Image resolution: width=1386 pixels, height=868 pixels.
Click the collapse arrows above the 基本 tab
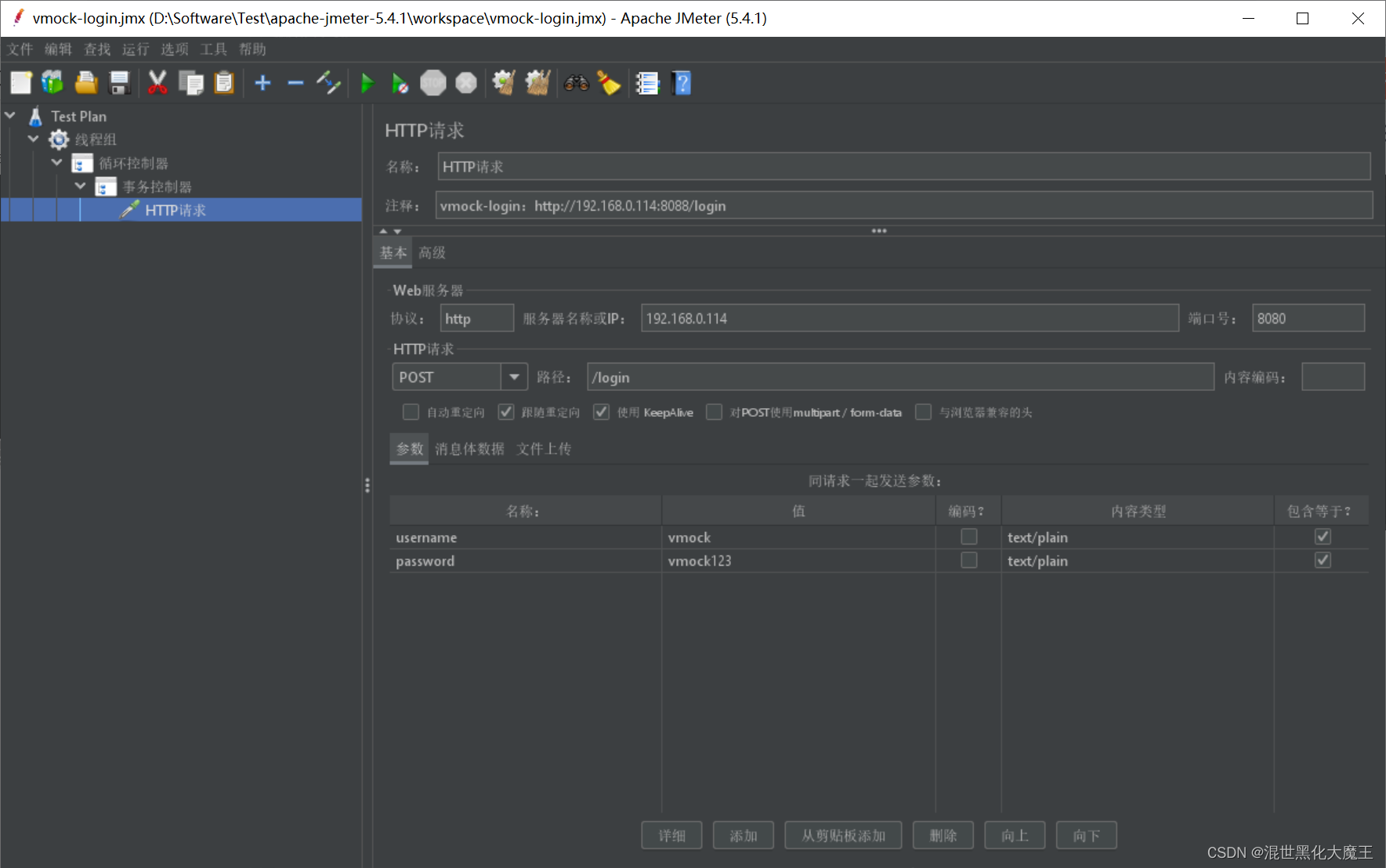click(390, 231)
